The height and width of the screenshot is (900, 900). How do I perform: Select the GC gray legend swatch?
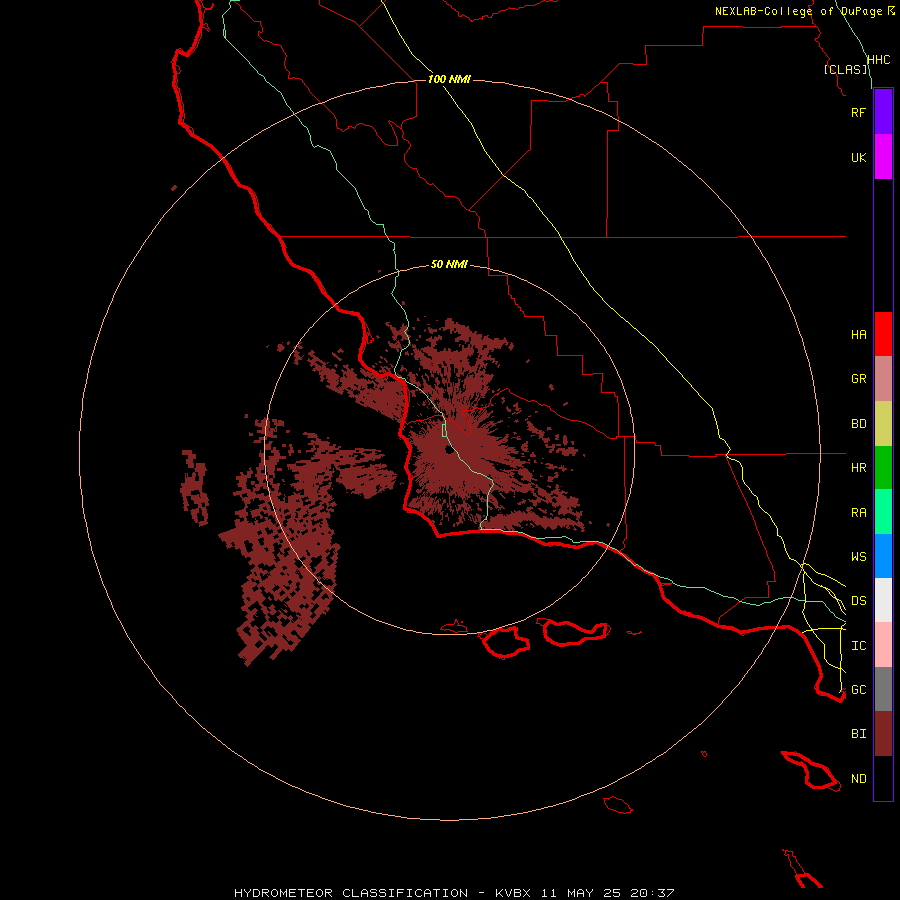[x=883, y=689]
